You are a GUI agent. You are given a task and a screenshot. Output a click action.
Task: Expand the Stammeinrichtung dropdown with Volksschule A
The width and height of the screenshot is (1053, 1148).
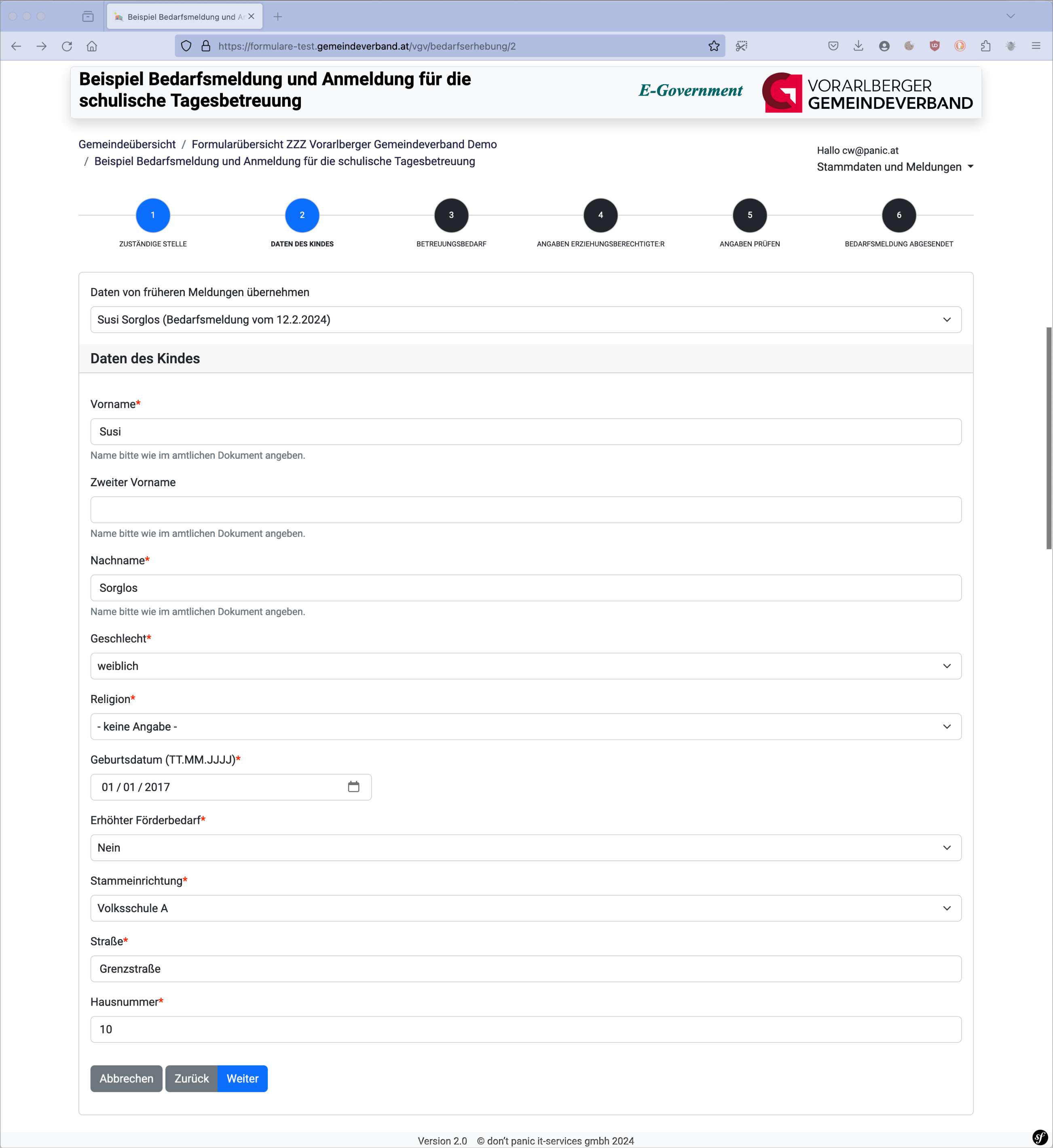[x=525, y=908]
